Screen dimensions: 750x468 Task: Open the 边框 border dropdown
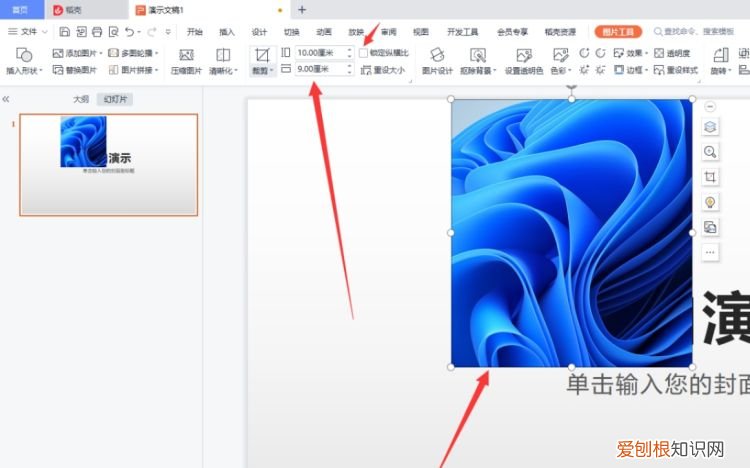pyautogui.click(x=646, y=70)
